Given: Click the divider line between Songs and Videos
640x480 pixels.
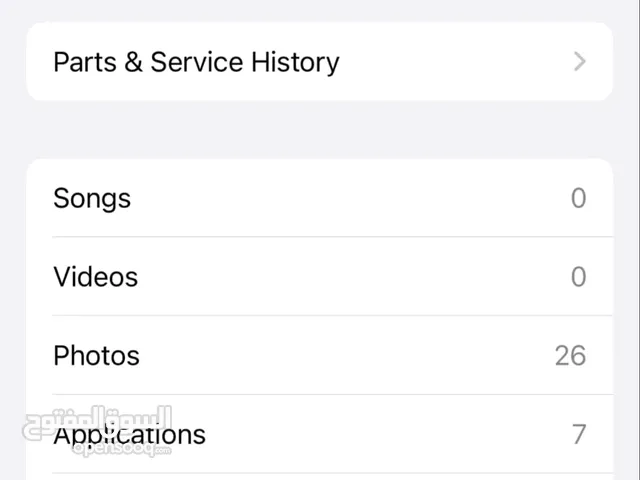Looking at the screenshot, I should click(x=333, y=236).
